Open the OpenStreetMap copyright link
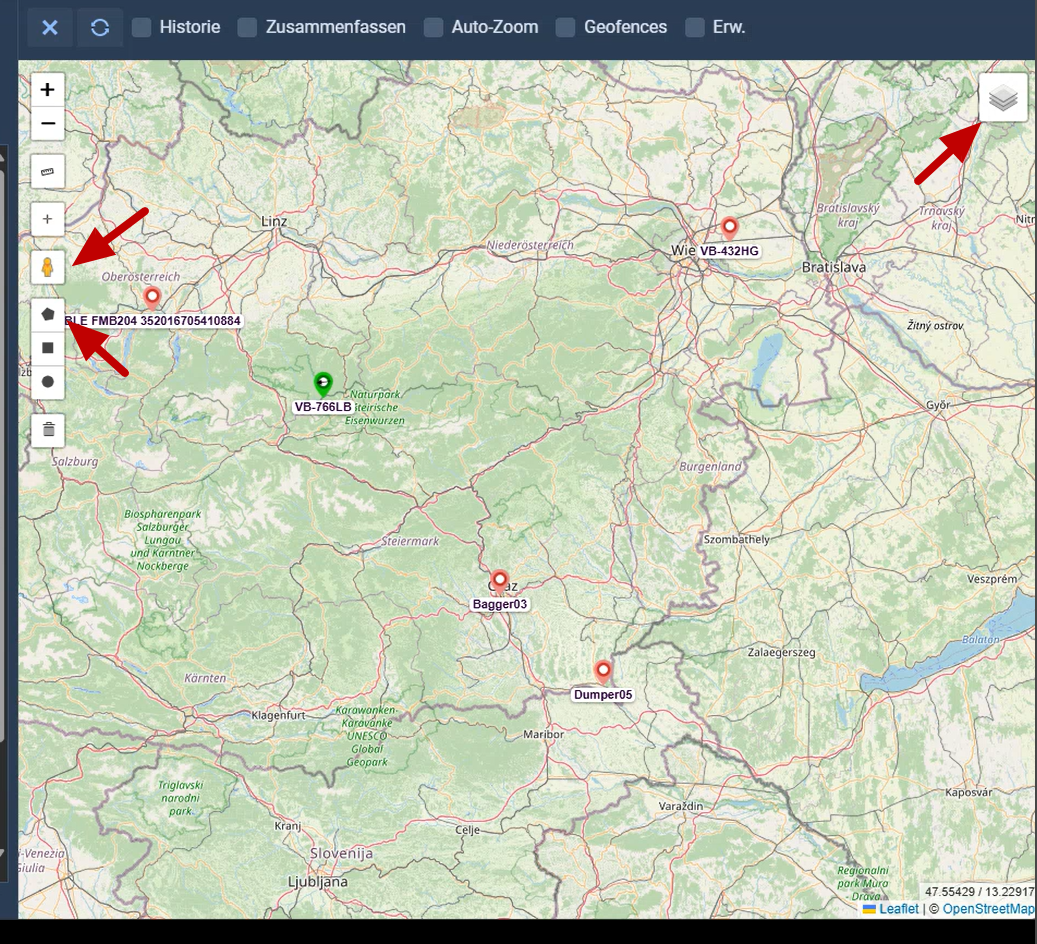Viewport: 1037px width, 944px height. (988, 909)
